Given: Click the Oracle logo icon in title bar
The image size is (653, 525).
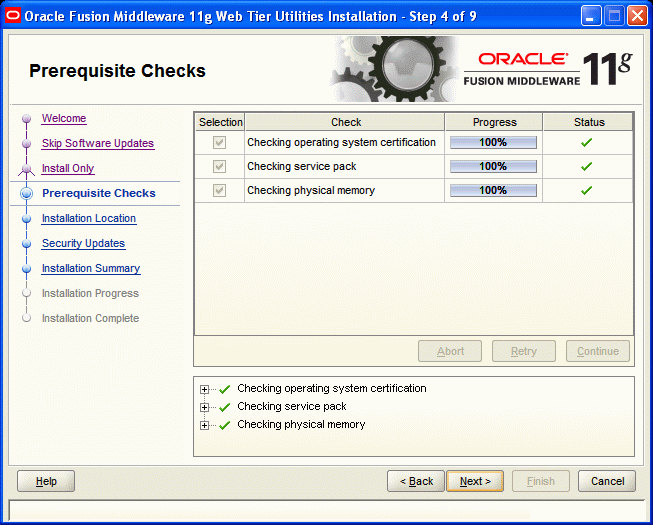Looking at the screenshot, I should coord(13,16).
